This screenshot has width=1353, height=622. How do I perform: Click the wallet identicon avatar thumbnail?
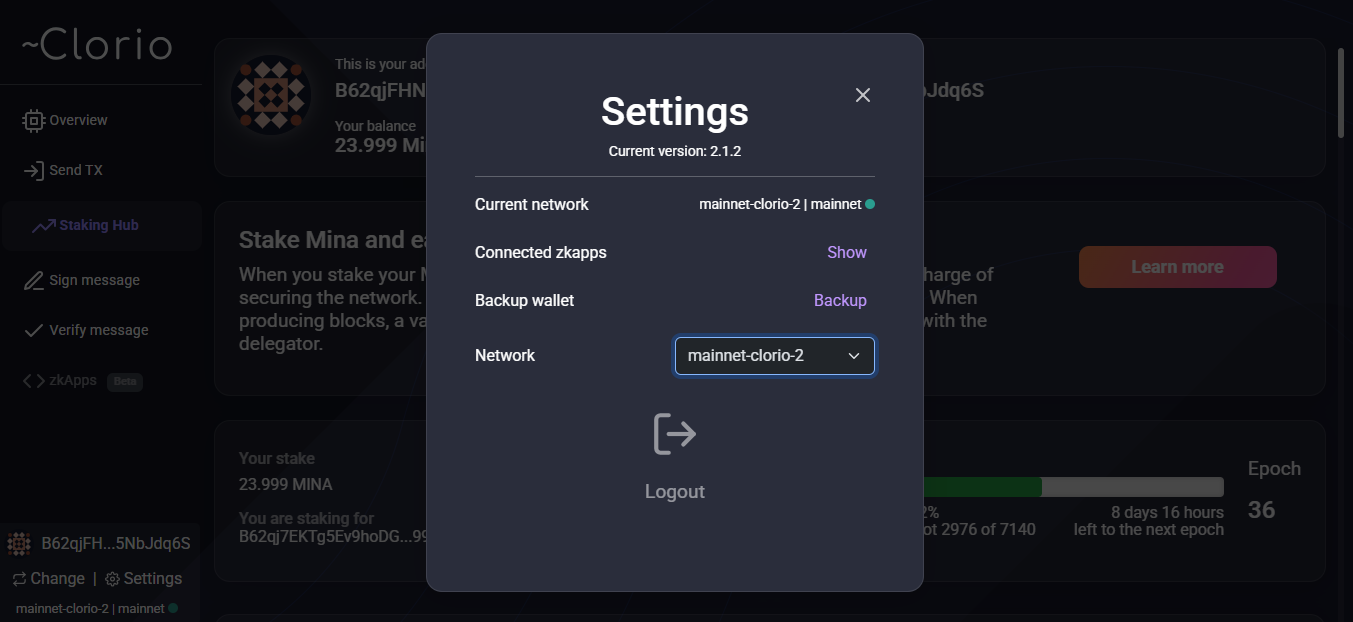point(19,544)
